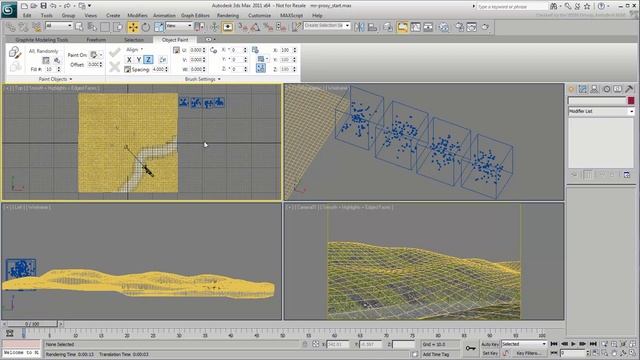Toggle the Angle Snap icon
Image resolution: width=640 pixels, height=360 pixels.
click(x=255, y=27)
